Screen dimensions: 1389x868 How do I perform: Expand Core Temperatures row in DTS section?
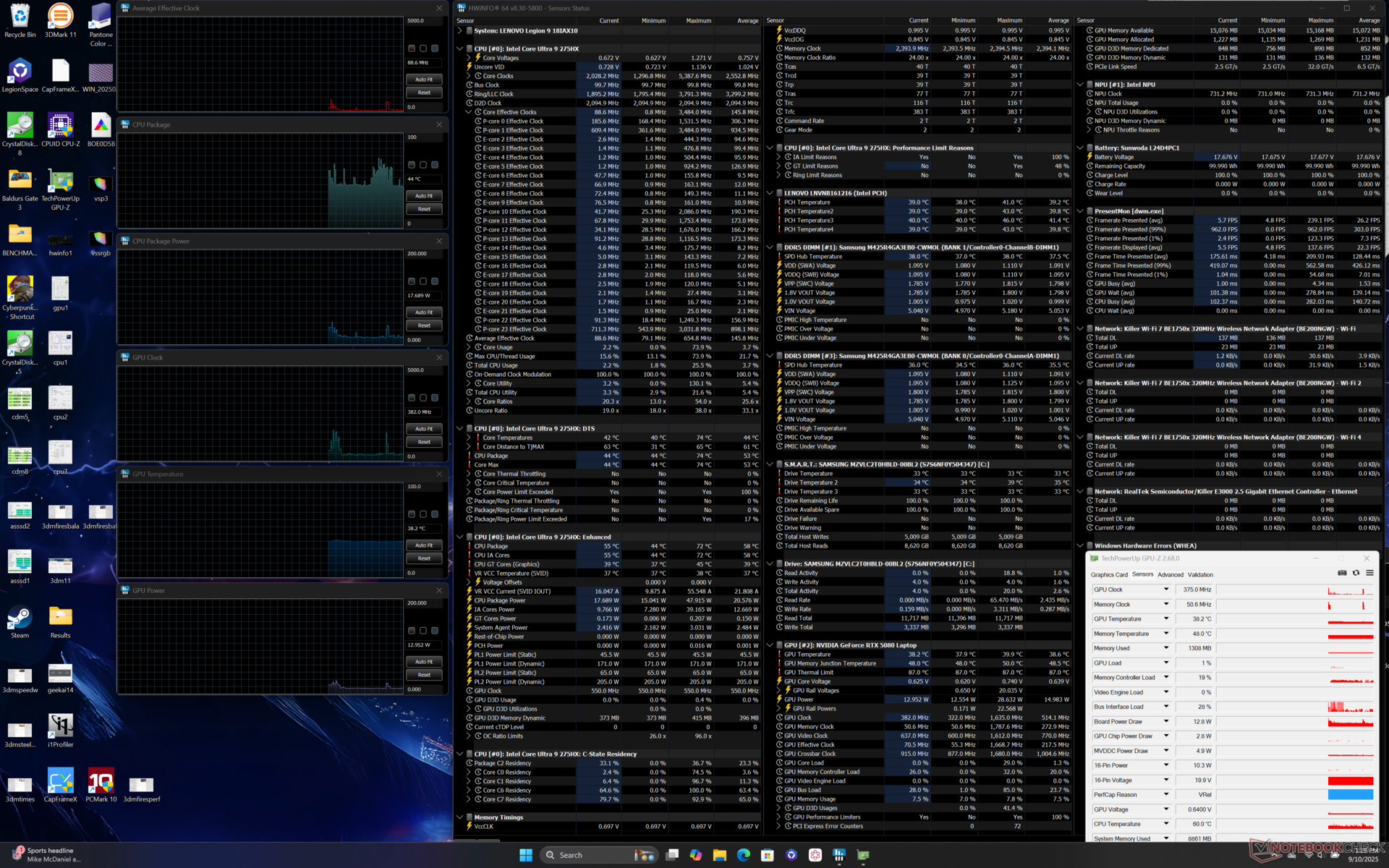469,438
